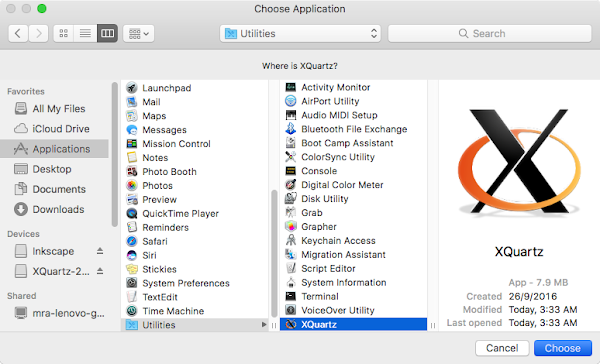Screen dimensions: 600x364
Task: Click the Digital Color Meter icon
Action: pos(291,185)
